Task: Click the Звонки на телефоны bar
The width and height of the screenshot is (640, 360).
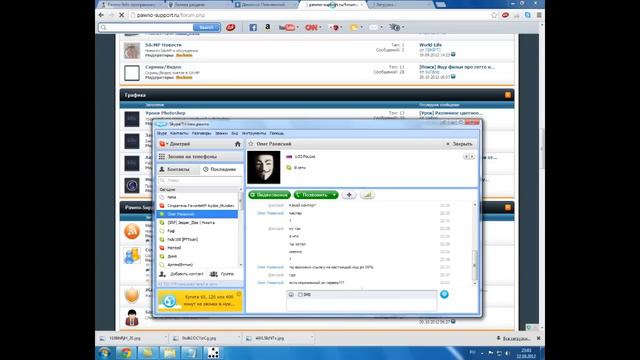Action: [200, 157]
